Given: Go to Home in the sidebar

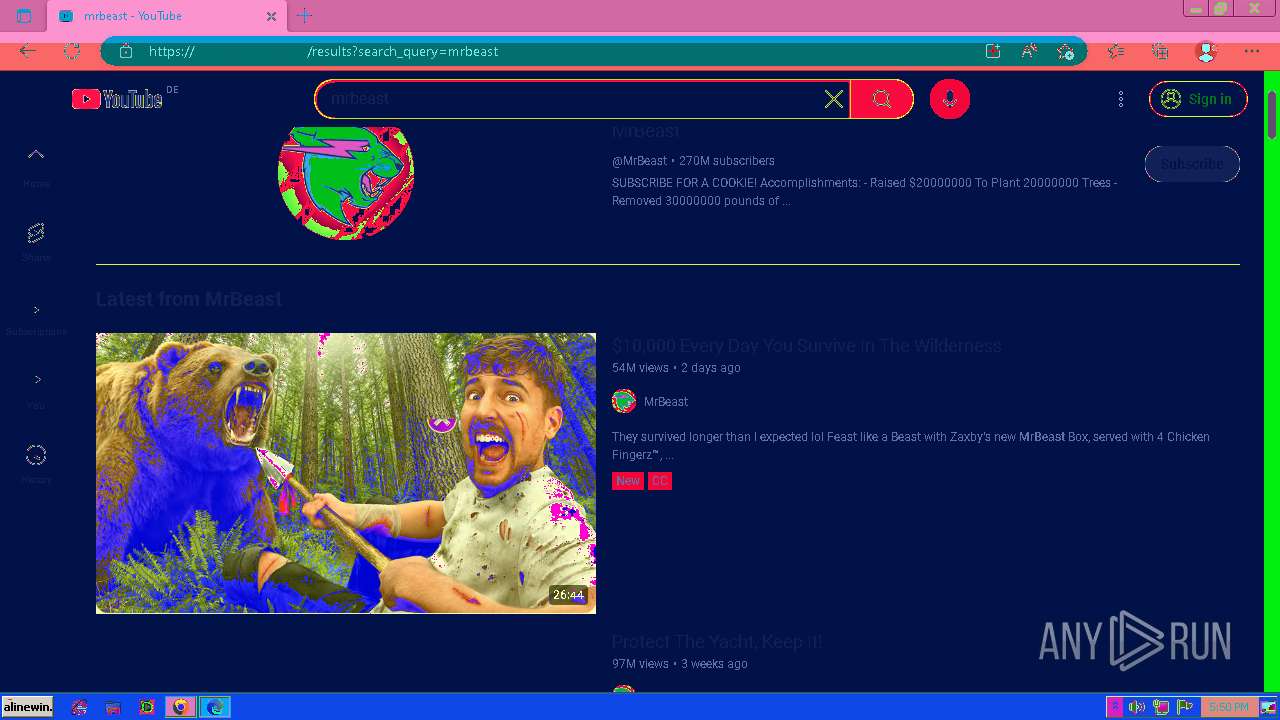Looking at the screenshot, I should (x=36, y=166).
